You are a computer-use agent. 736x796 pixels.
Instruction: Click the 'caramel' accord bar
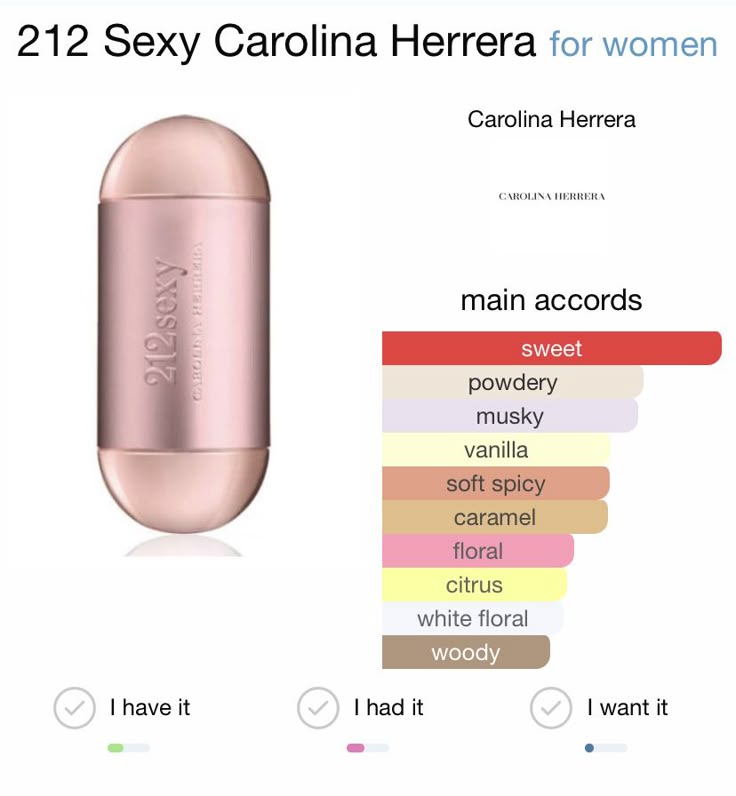(x=494, y=518)
